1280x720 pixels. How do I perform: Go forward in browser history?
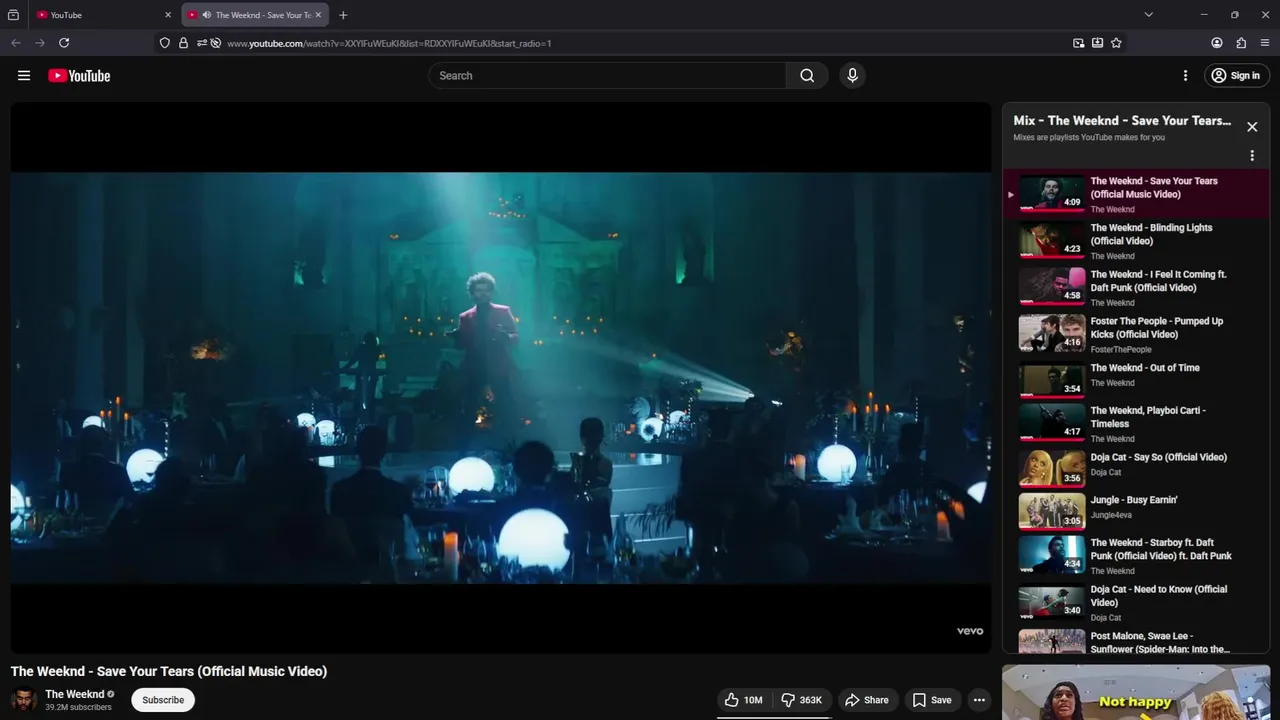click(40, 43)
